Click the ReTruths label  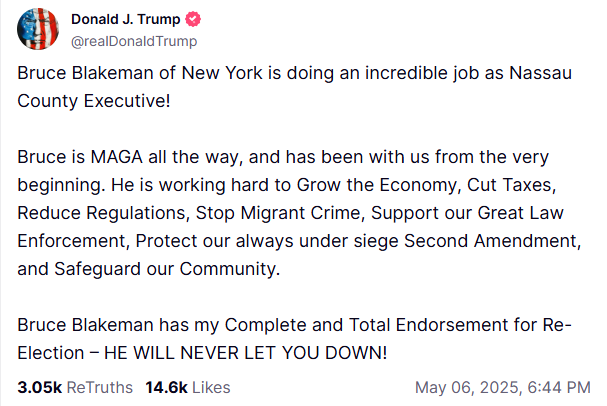[100, 387]
